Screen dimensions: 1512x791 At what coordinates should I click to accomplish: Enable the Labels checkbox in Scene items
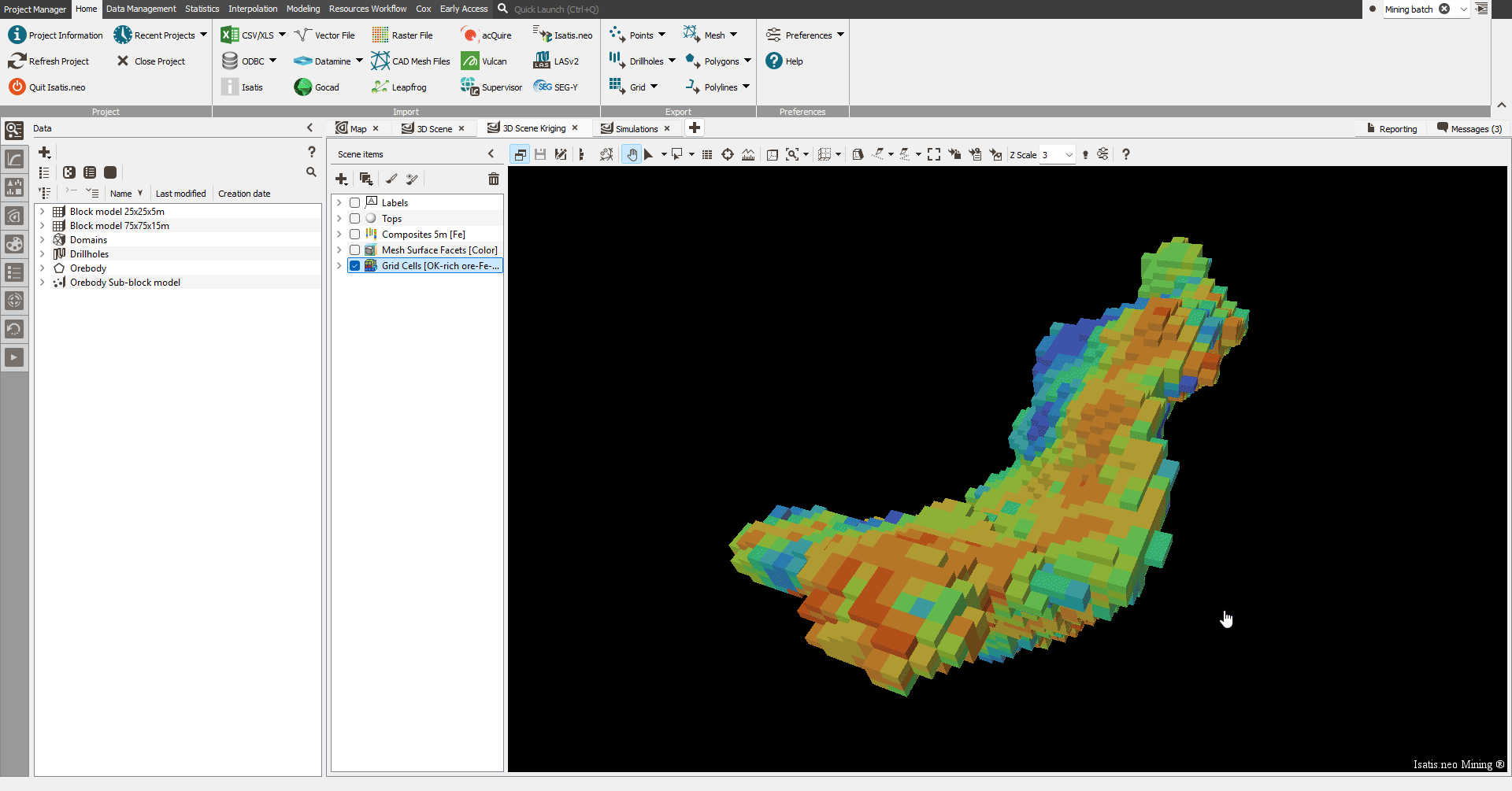(x=355, y=202)
